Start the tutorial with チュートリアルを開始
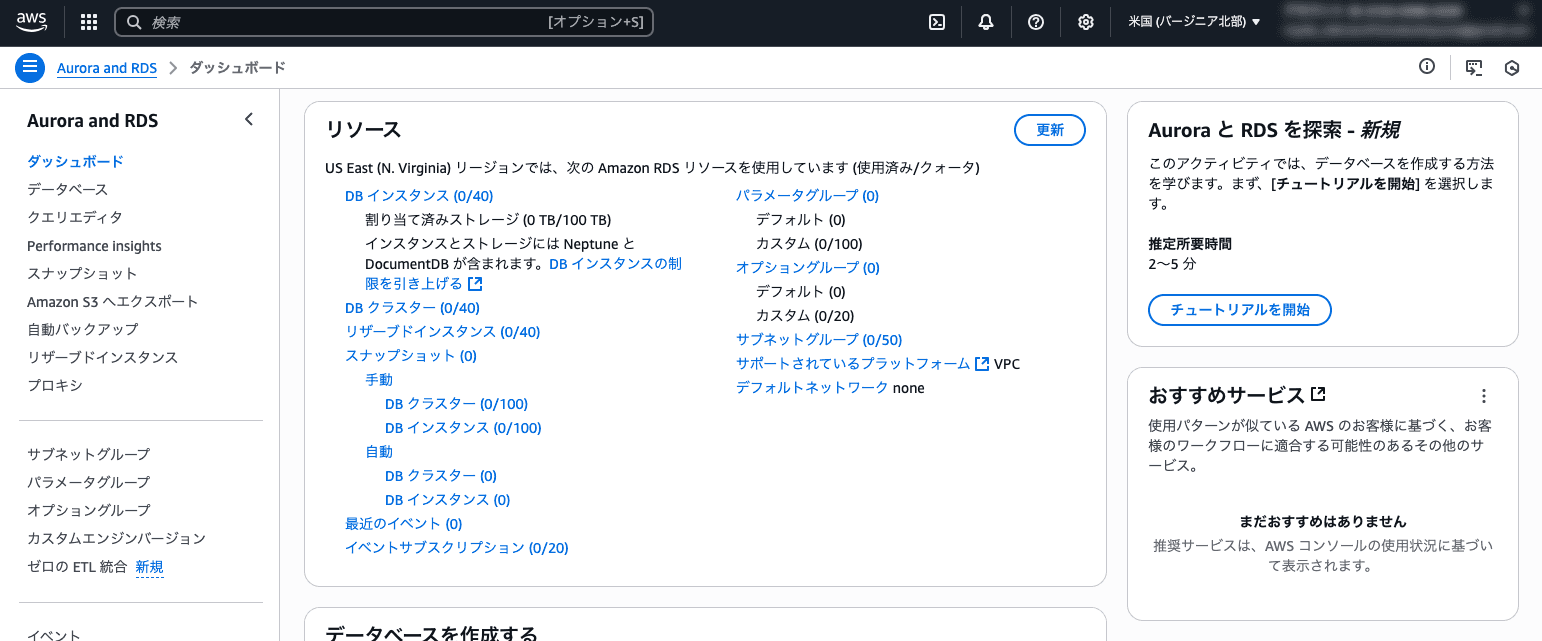The image size is (1542, 641). [1239, 310]
